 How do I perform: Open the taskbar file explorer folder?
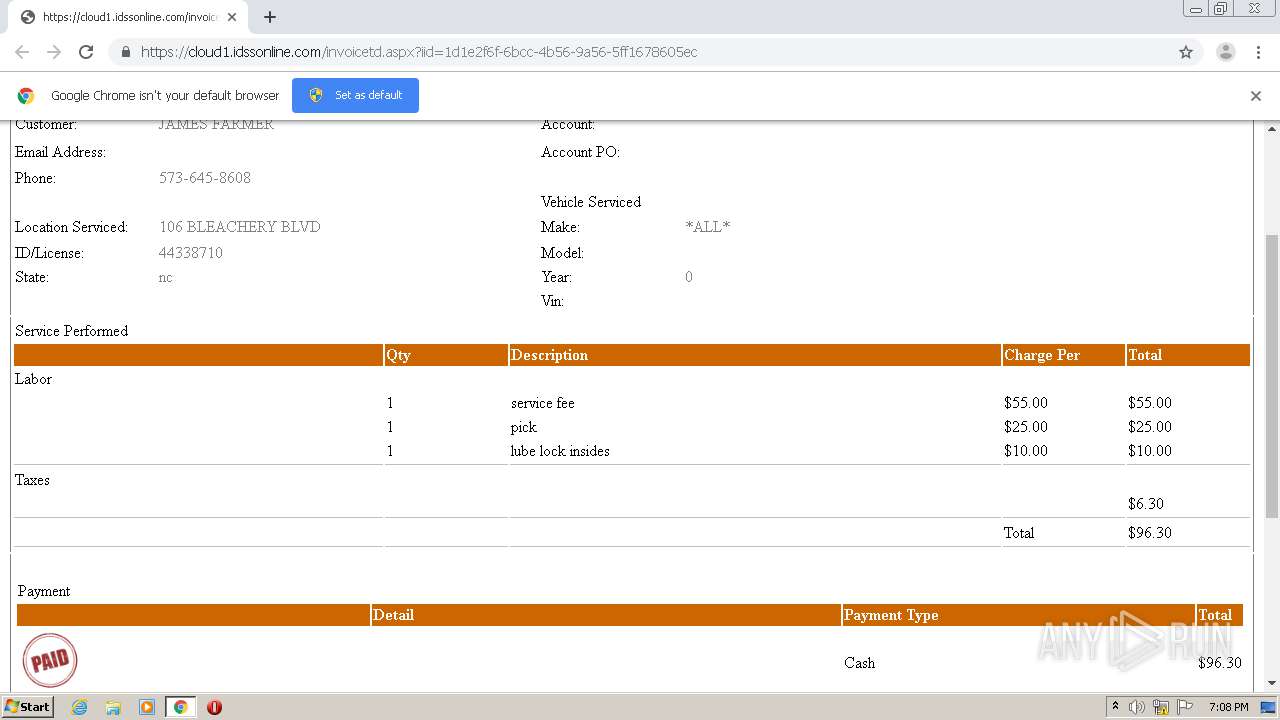[x=113, y=707]
